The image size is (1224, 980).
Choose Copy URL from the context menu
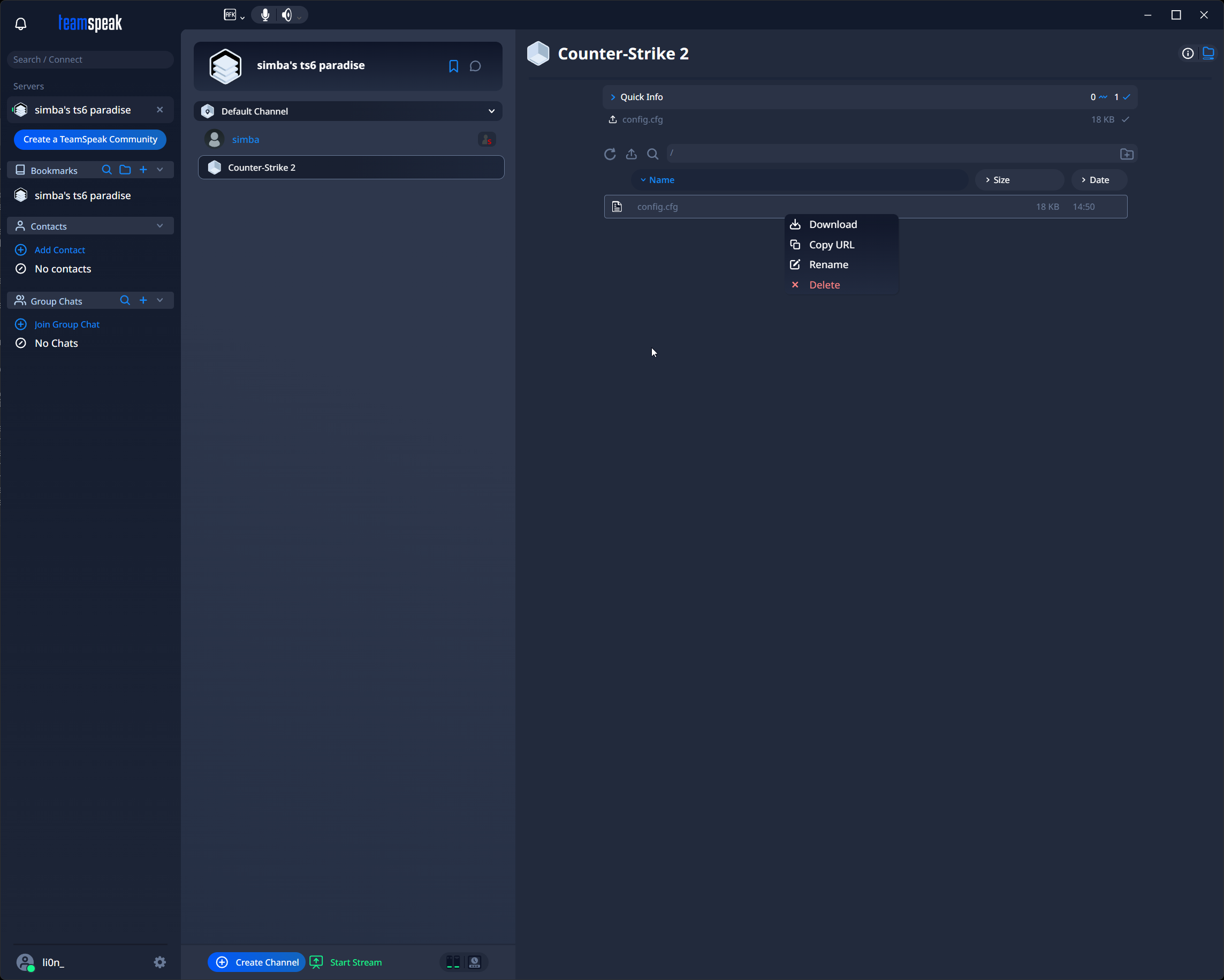[841, 245]
